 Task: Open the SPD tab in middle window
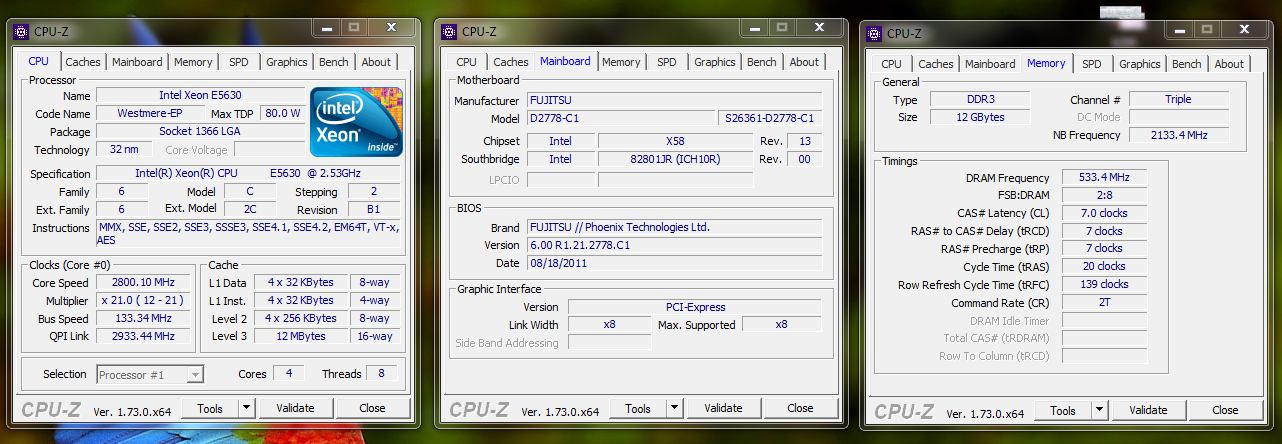[x=667, y=62]
